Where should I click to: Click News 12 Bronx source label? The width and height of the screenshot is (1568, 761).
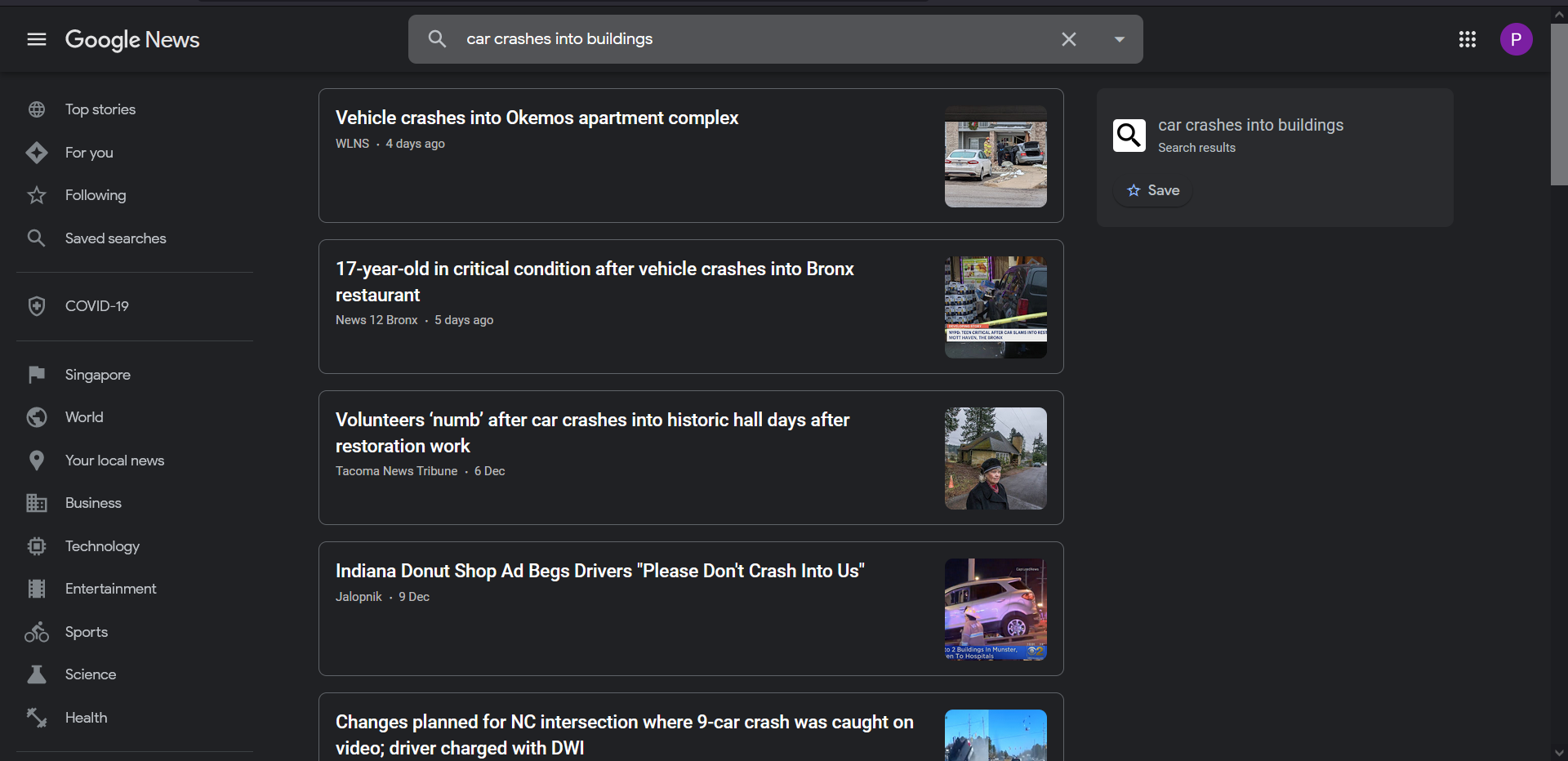tap(376, 320)
